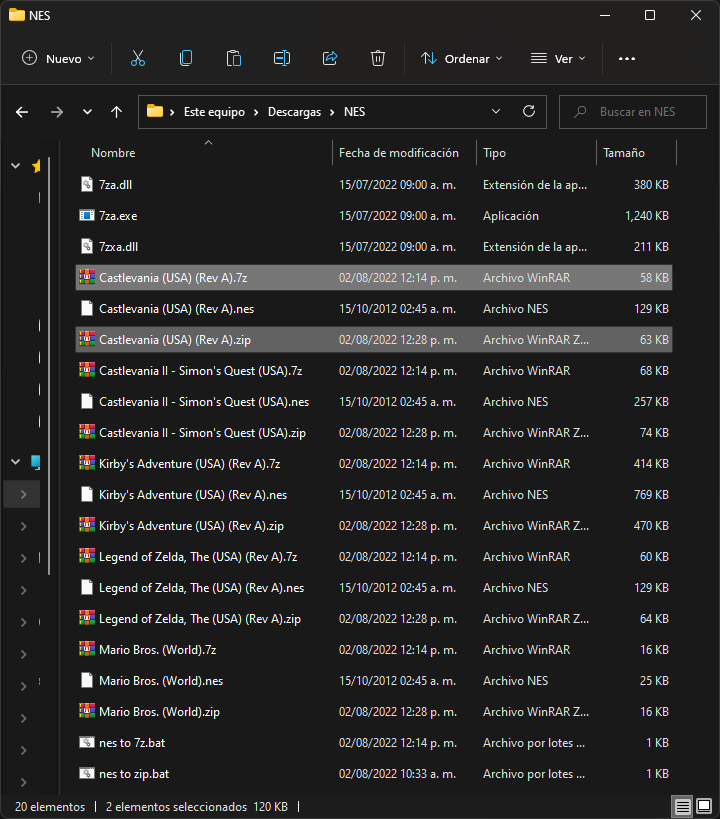Click the file icon of 7zxa.dll

tap(87, 247)
